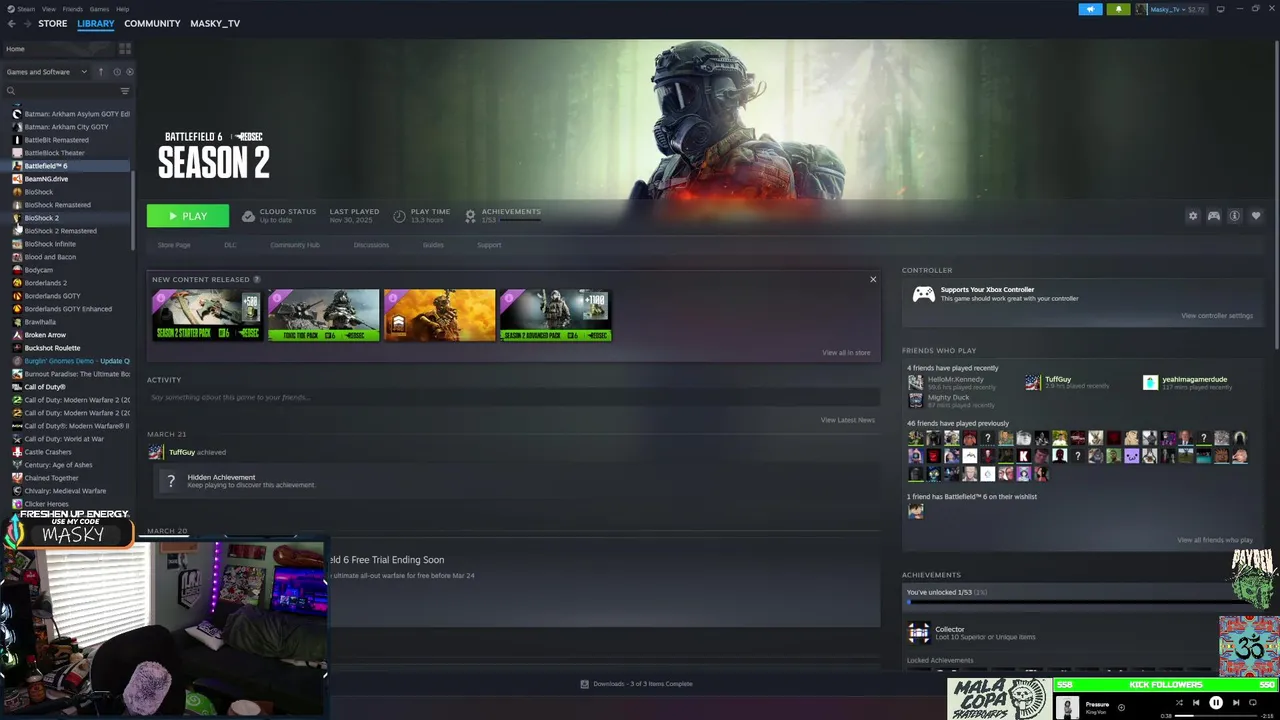Open game settings gear icon
Viewport: 1280px width, 720px height.
pyautogui.click(x=1192, y=216)
